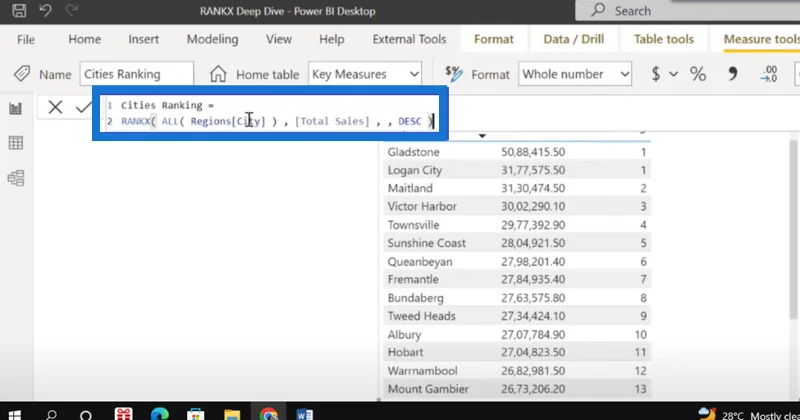Open the File menu
Image resolution: width=800 pixels, height=420 pixels.
26,39
